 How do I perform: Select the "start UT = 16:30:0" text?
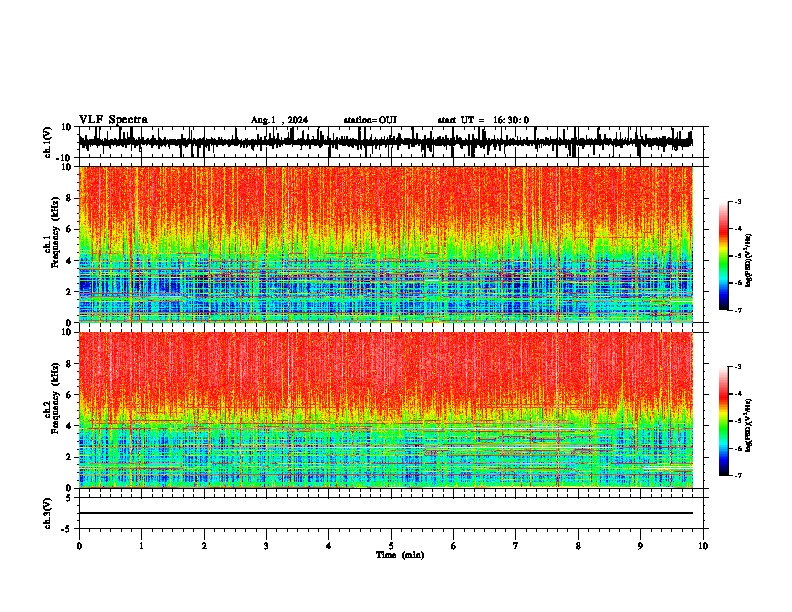pyautogui.click(x=483, y=120)
